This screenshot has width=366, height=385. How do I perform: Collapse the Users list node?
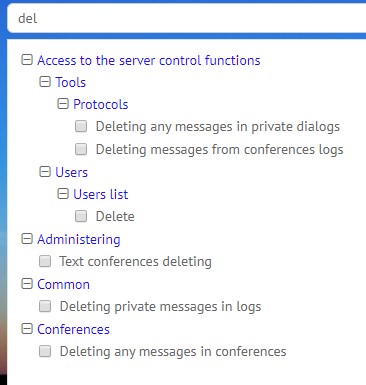(x=63, y=194)
